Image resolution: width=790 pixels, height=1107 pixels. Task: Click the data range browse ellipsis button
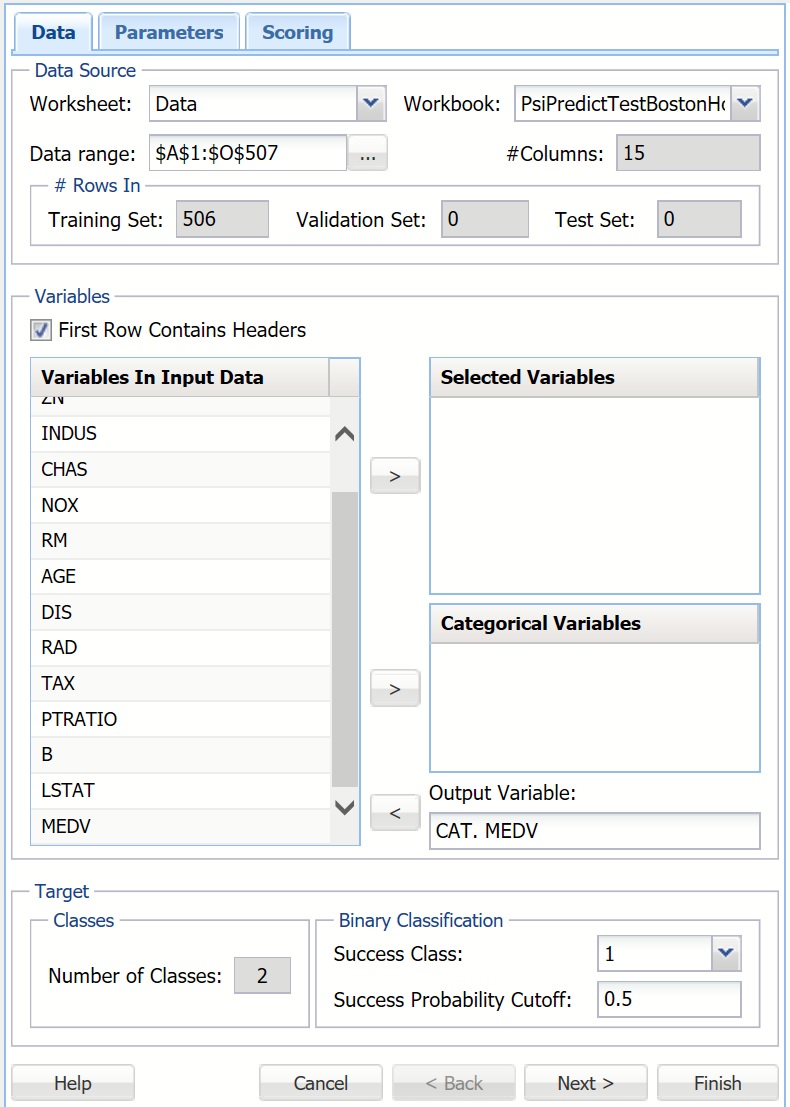(367, 155)
